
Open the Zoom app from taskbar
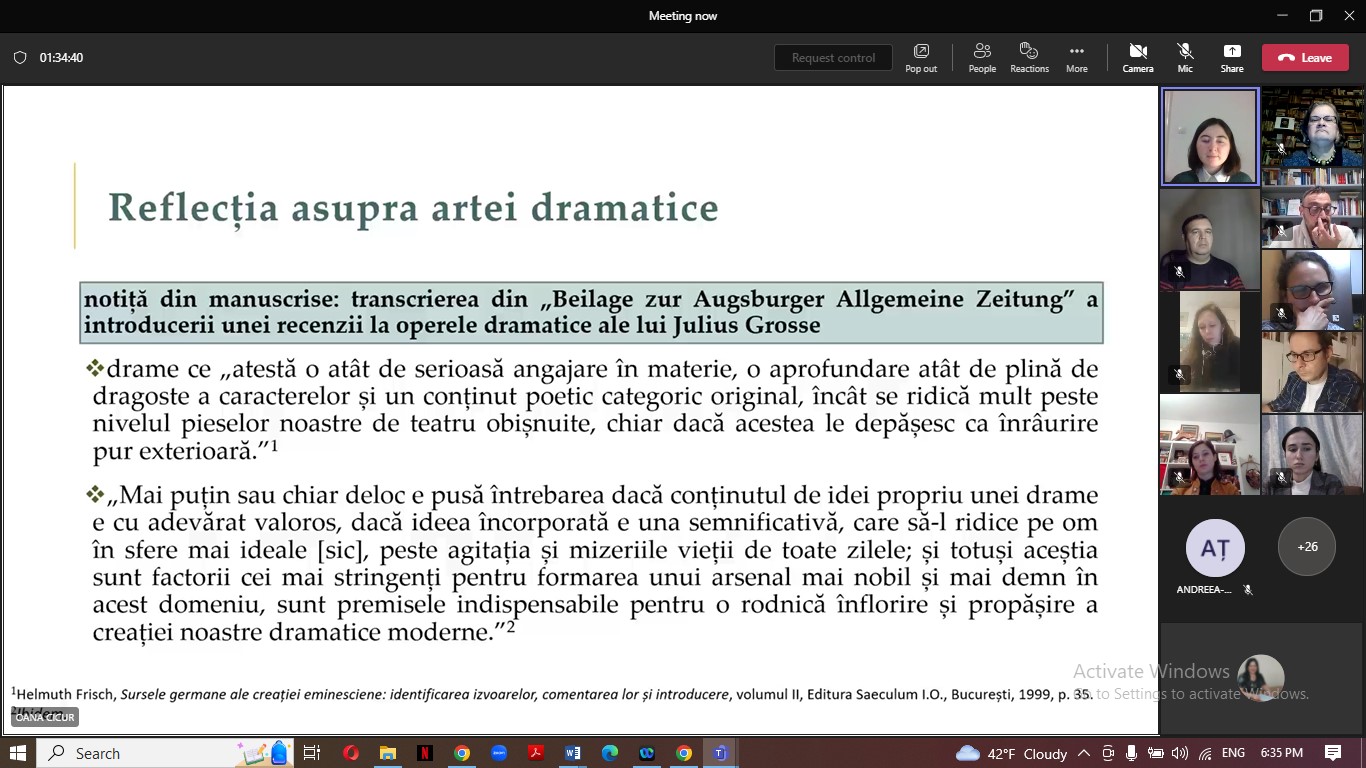(499, 753)
